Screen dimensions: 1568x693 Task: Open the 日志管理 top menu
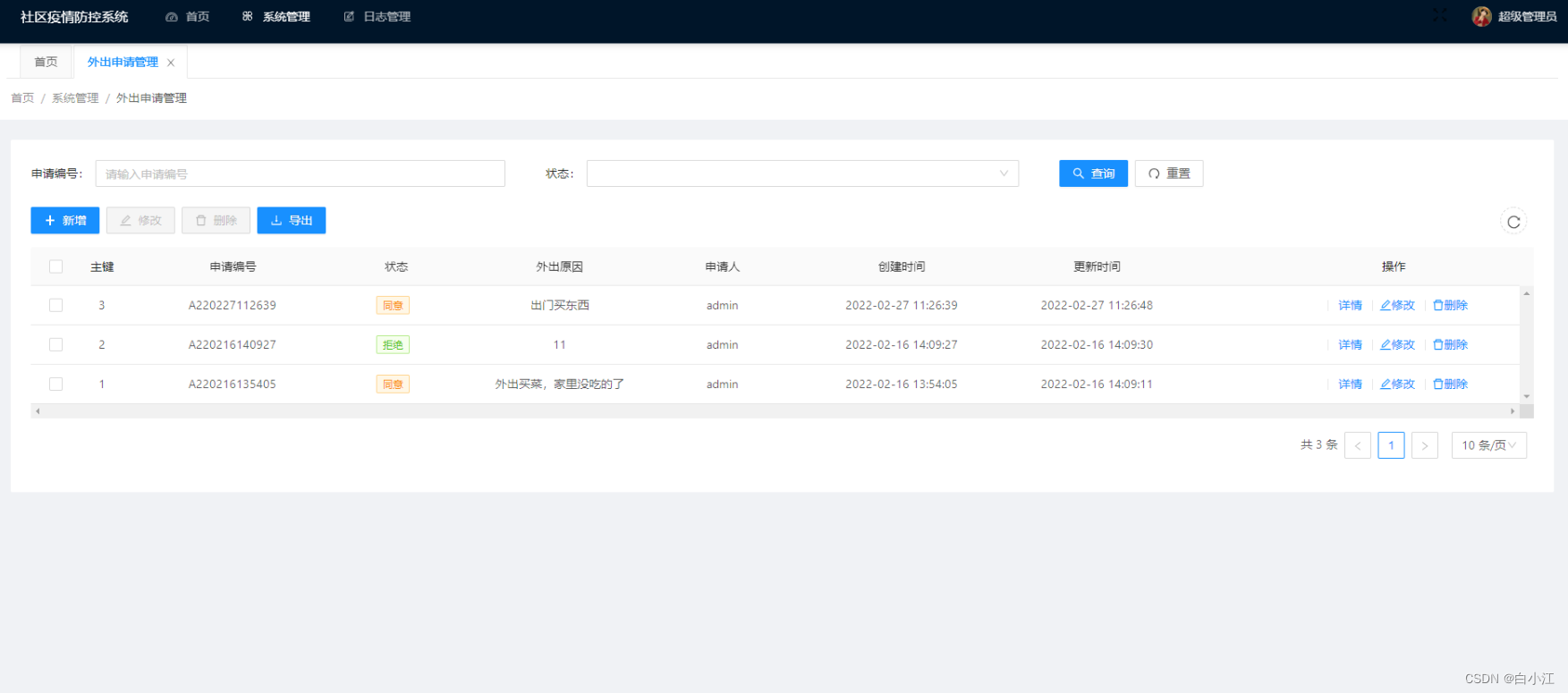coord(377,16)
